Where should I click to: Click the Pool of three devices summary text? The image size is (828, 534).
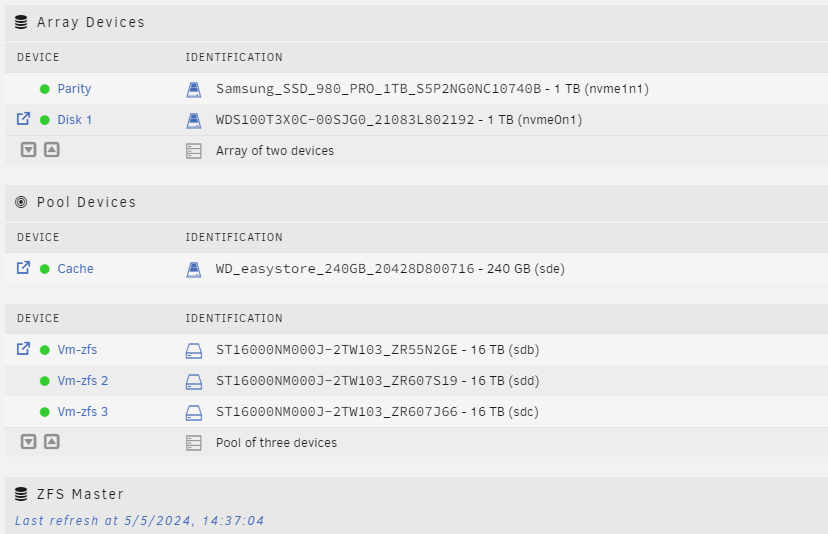277,443
